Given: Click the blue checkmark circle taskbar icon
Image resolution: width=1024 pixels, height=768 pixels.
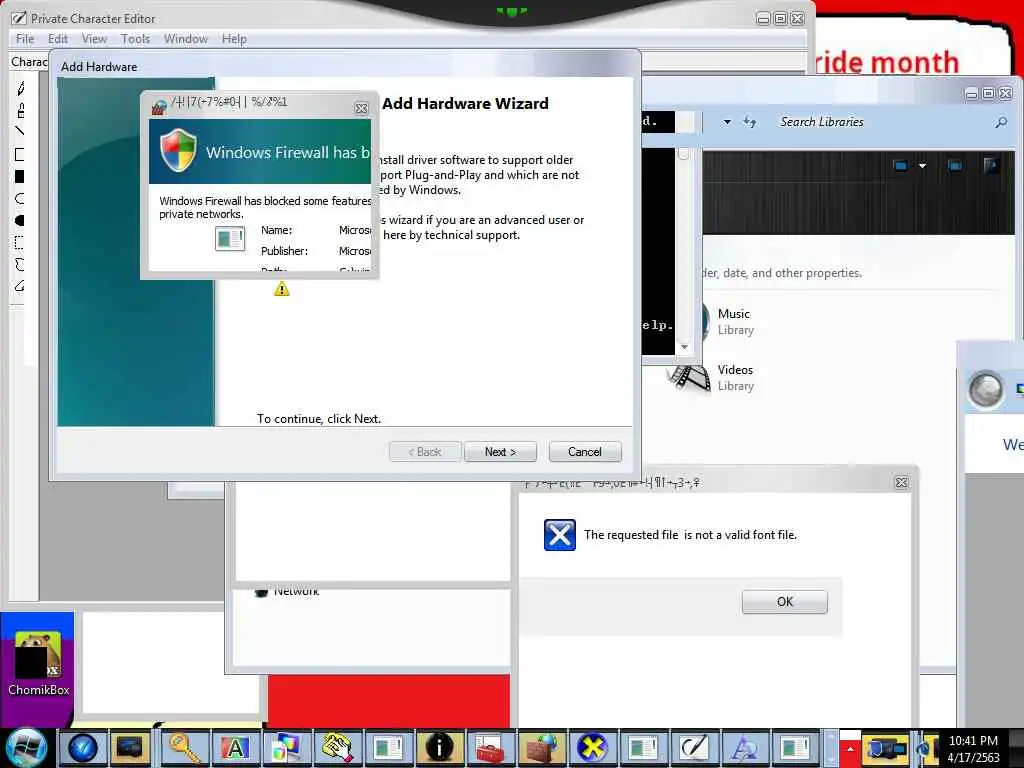Looking at the screenshot, I should click(x=83, y=748).
